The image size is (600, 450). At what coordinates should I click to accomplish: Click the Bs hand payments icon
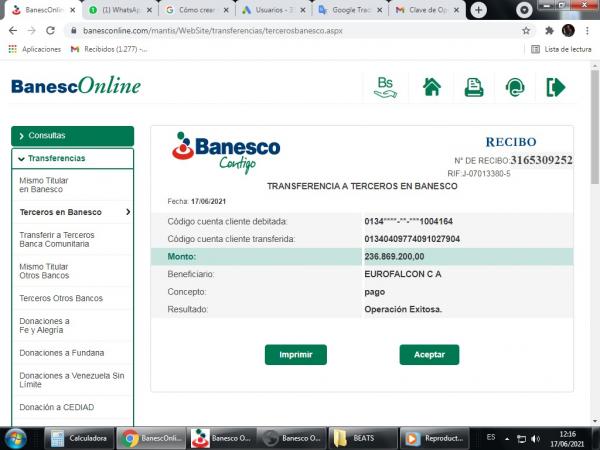(385, 87)
